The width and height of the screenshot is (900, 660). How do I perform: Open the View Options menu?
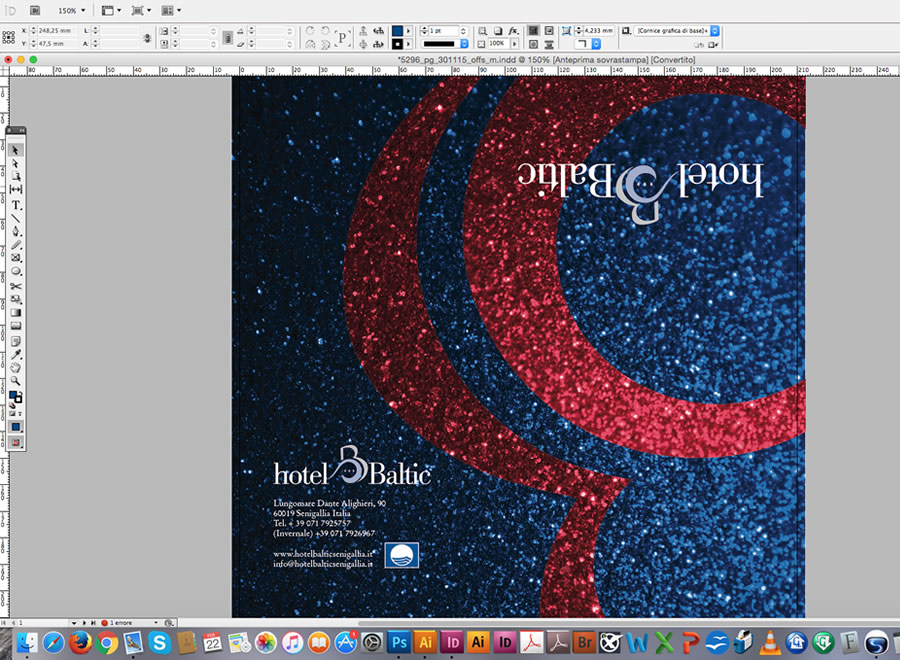pos(110,10)
